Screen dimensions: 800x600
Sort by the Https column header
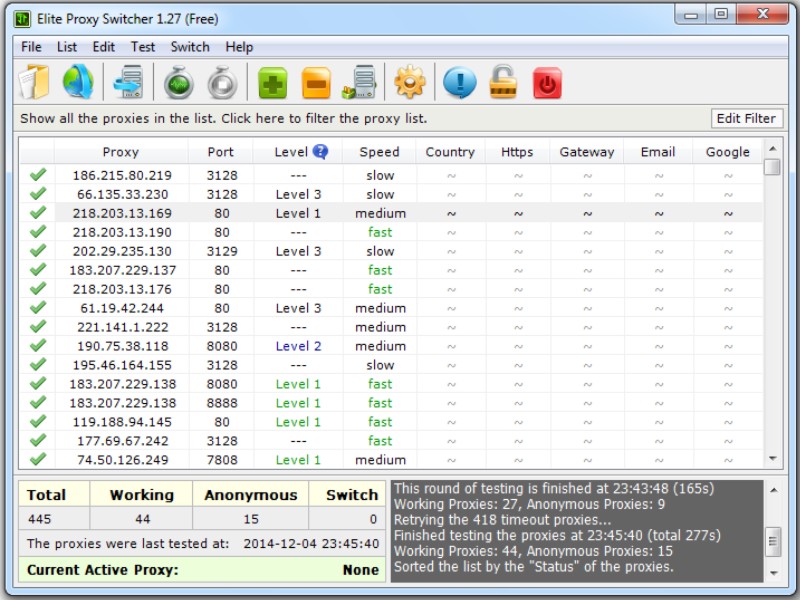[x=517, y=152]
